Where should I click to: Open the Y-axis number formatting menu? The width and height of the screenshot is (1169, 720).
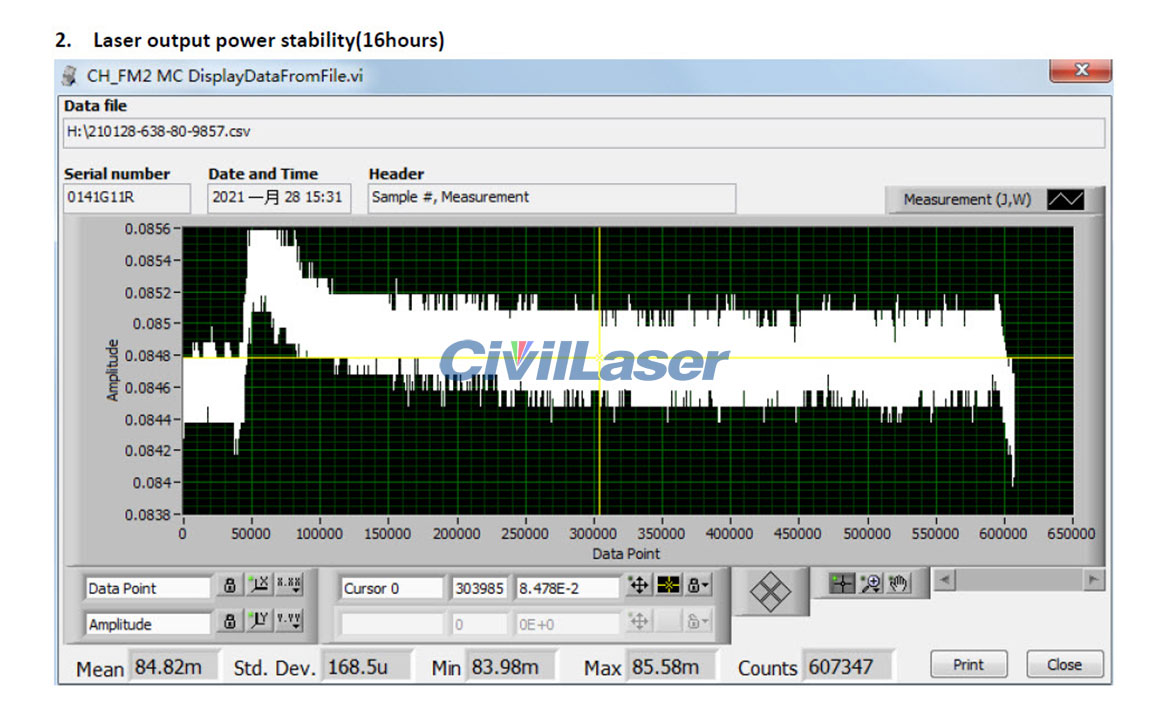coord(289,623)
